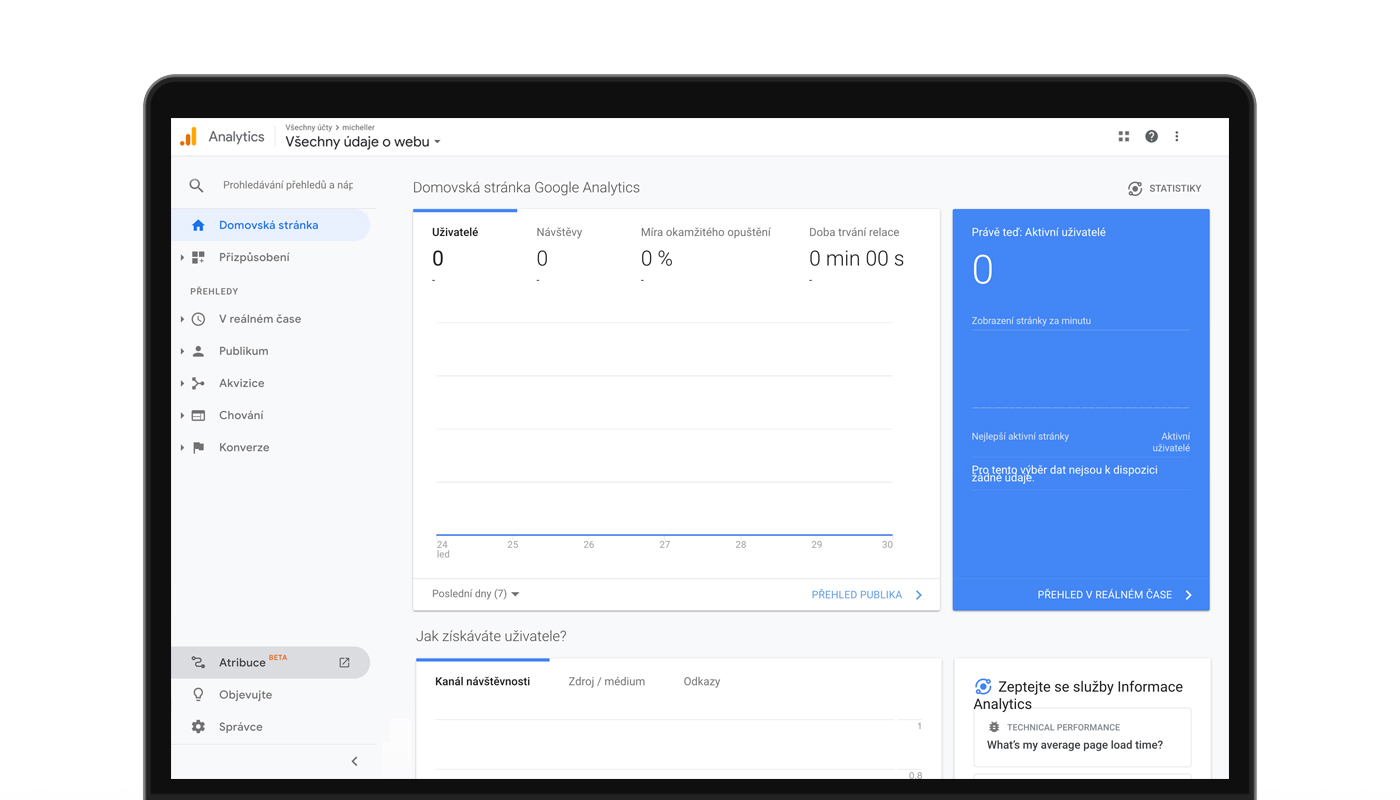
Task: Click the Akvizice branching arrows icon
Action: coord(198,383)
